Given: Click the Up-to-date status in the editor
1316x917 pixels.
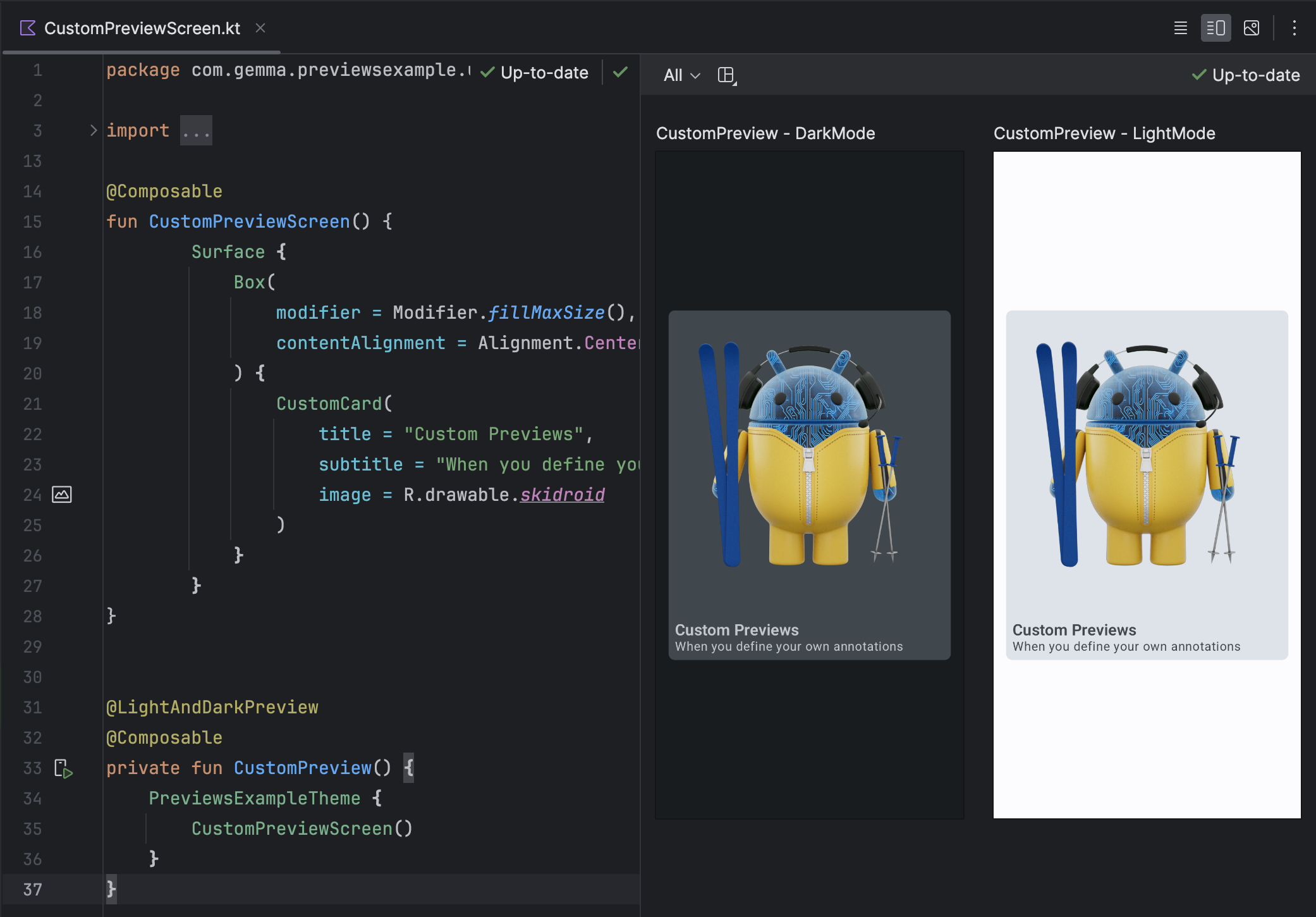Looking at the screenshot, I should click(x=542, y=72).
